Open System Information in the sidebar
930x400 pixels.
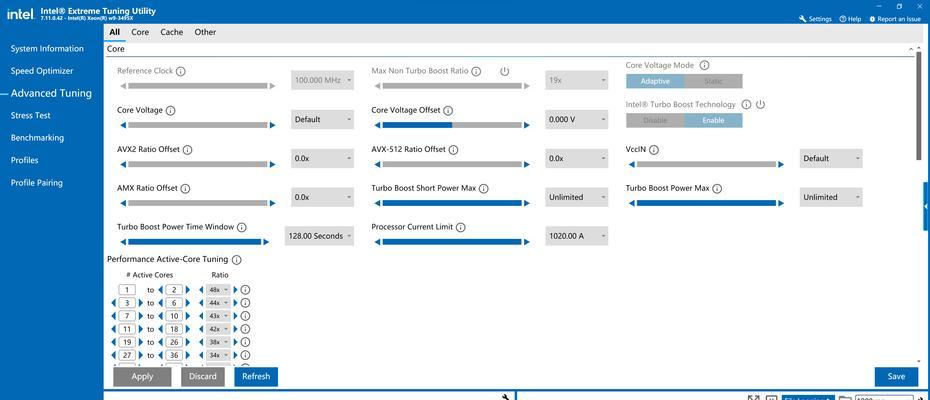click(47, 49)
